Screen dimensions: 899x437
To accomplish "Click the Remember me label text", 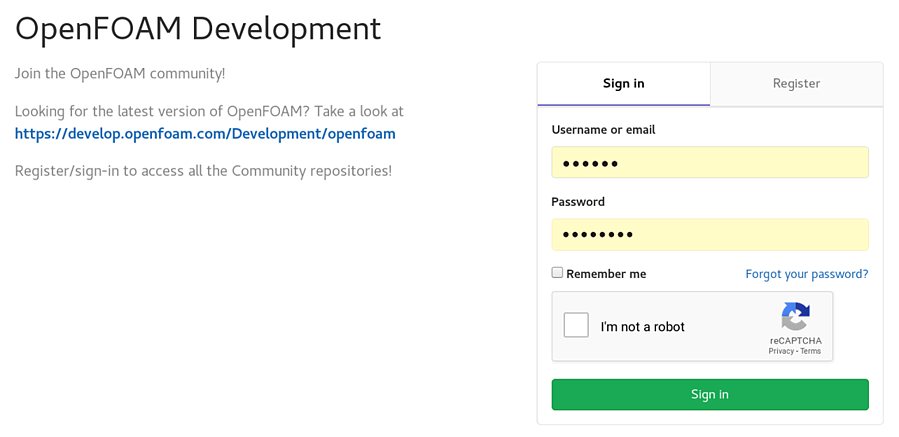I will point(606,274).
